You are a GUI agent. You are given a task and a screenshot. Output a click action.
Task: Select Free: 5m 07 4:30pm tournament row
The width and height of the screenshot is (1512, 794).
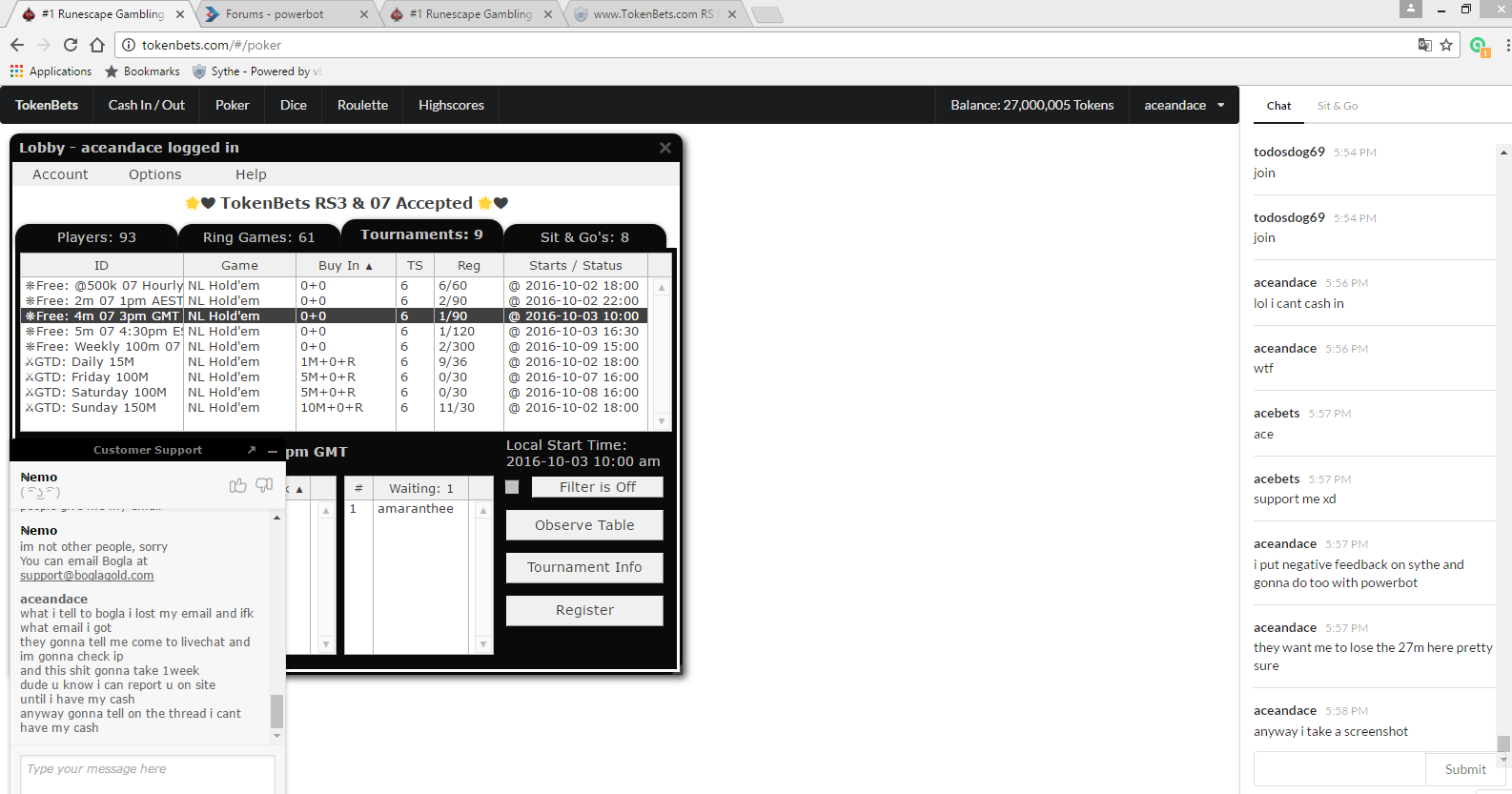334,332
